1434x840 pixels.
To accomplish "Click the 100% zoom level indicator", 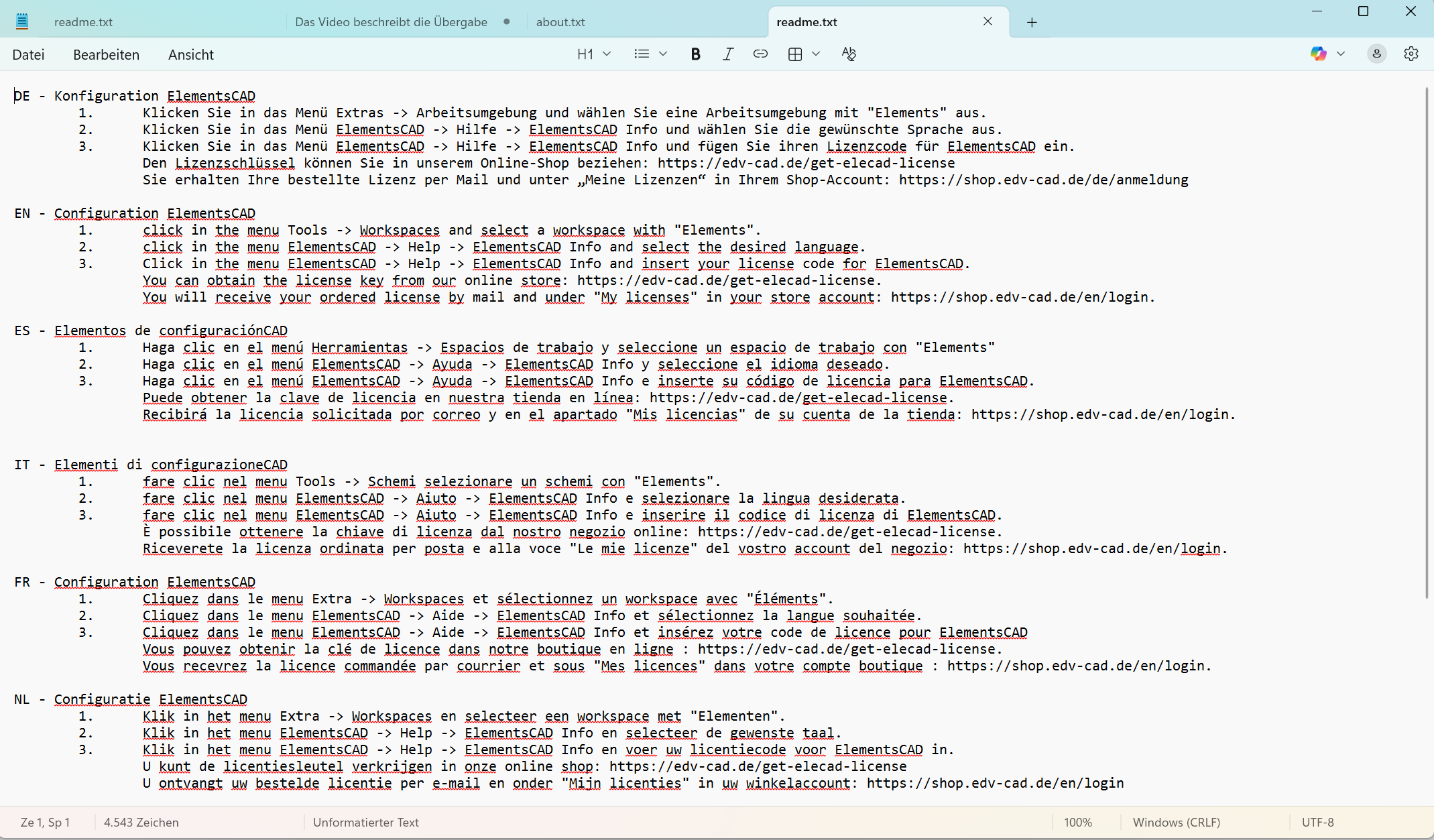I will coord(1077,823).
